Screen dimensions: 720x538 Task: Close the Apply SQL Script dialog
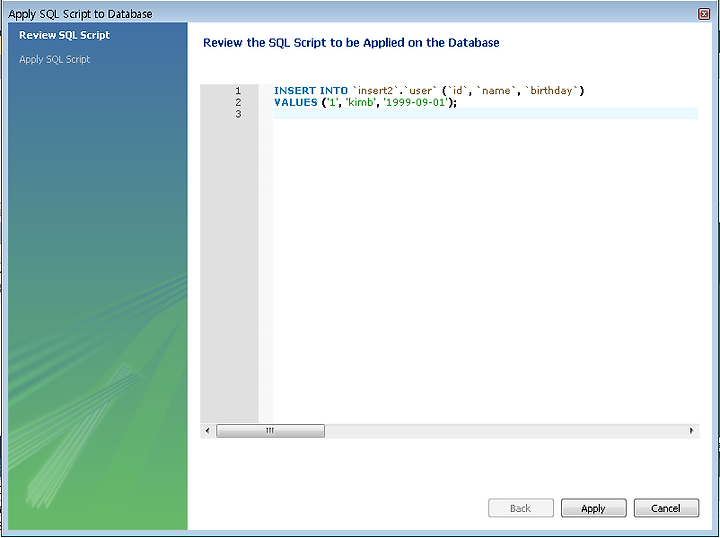pyautogui.click(x=704, y=14)
